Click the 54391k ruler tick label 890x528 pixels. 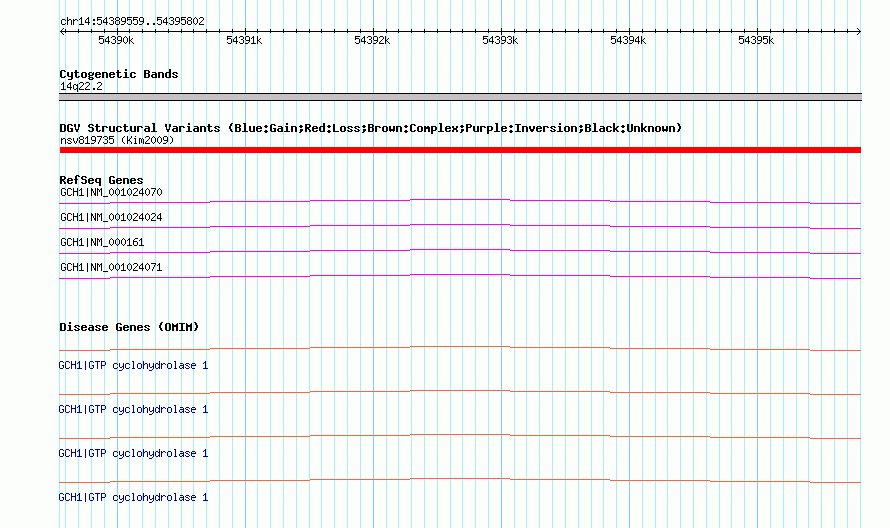[244, 40]
